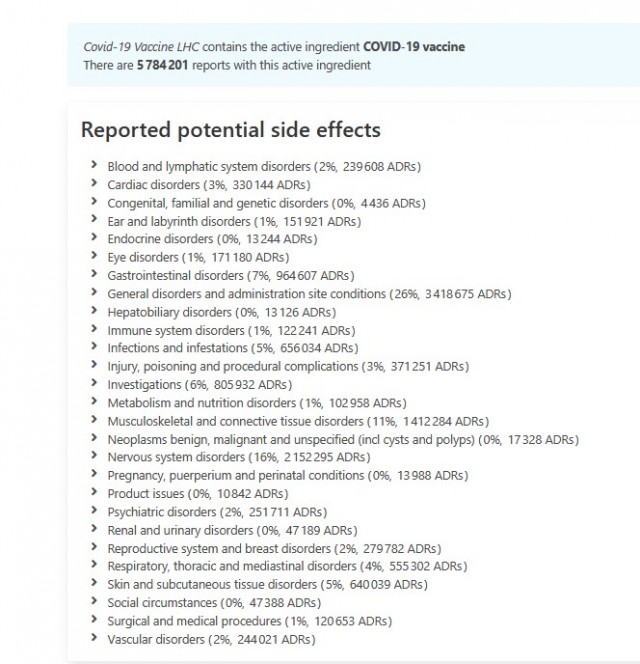Expand Blood and lymphatic system disorders
The width and height of the screenshot is (640, 664).
point(93,165)
